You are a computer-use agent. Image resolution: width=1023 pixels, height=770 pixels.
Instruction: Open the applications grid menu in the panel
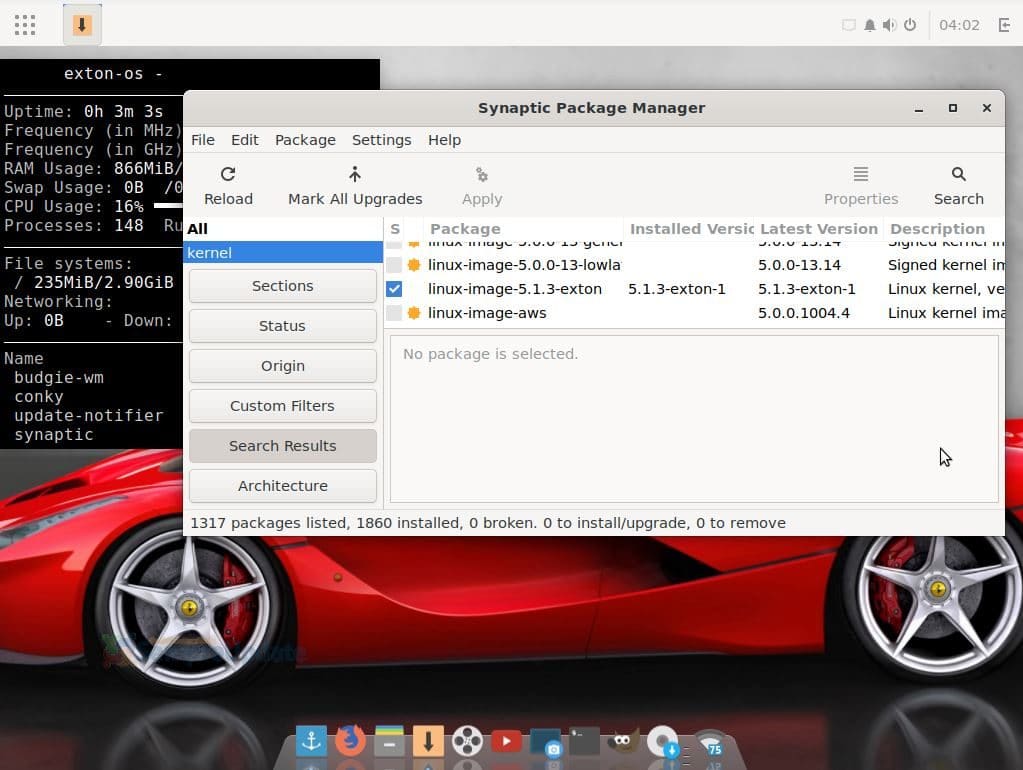click(x=25, y=25)
